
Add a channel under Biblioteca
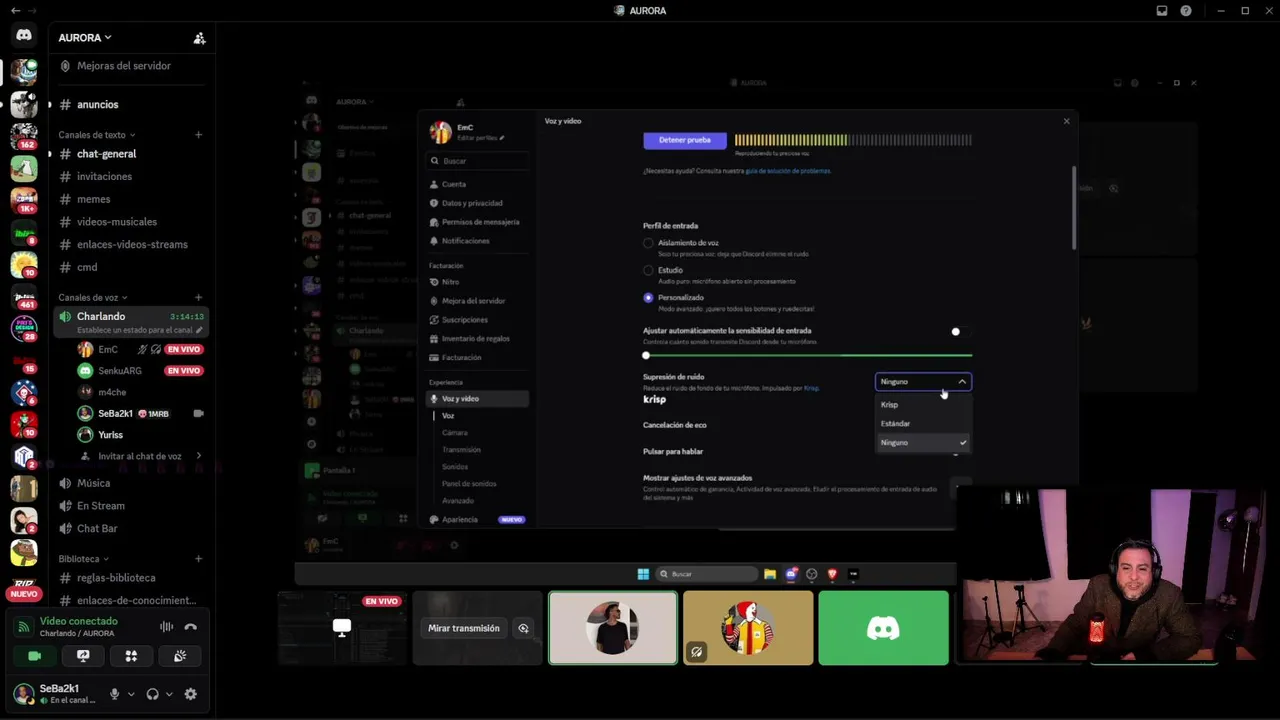198,559
